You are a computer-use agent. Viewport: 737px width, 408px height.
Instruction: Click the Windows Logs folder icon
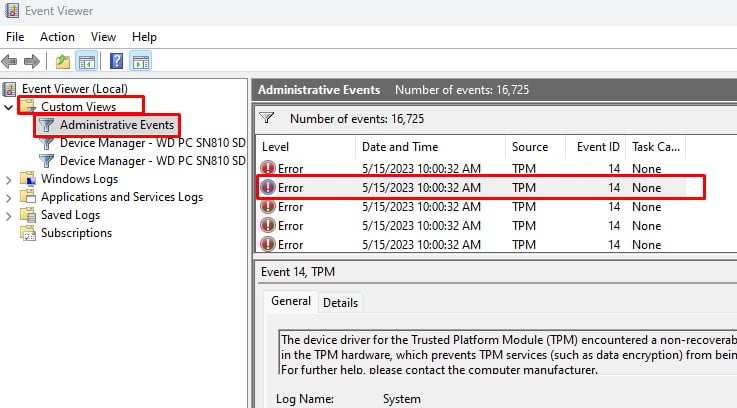pos(28,179)
